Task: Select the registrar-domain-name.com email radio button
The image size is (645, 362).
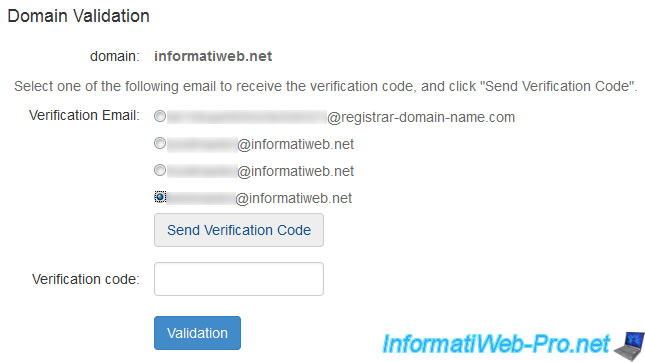Action: pos(160,116)
